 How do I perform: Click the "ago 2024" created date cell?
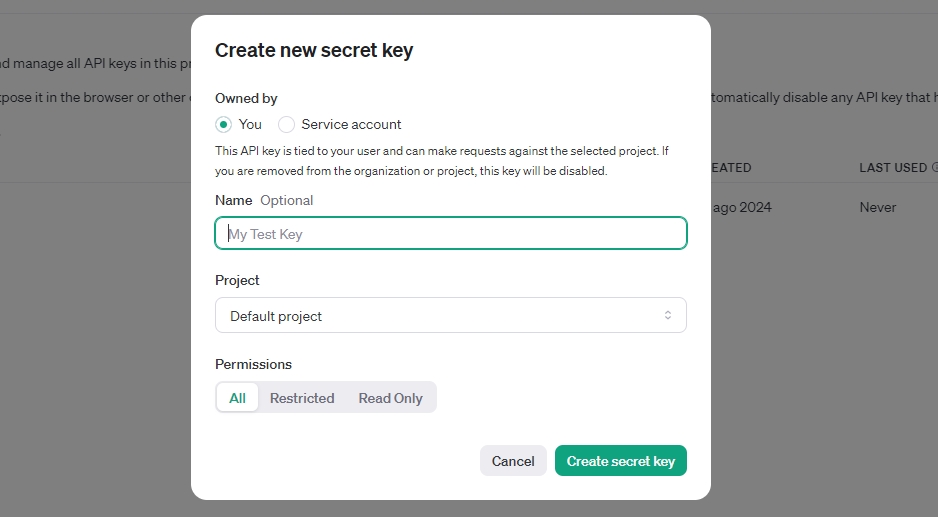coord(741,208)
